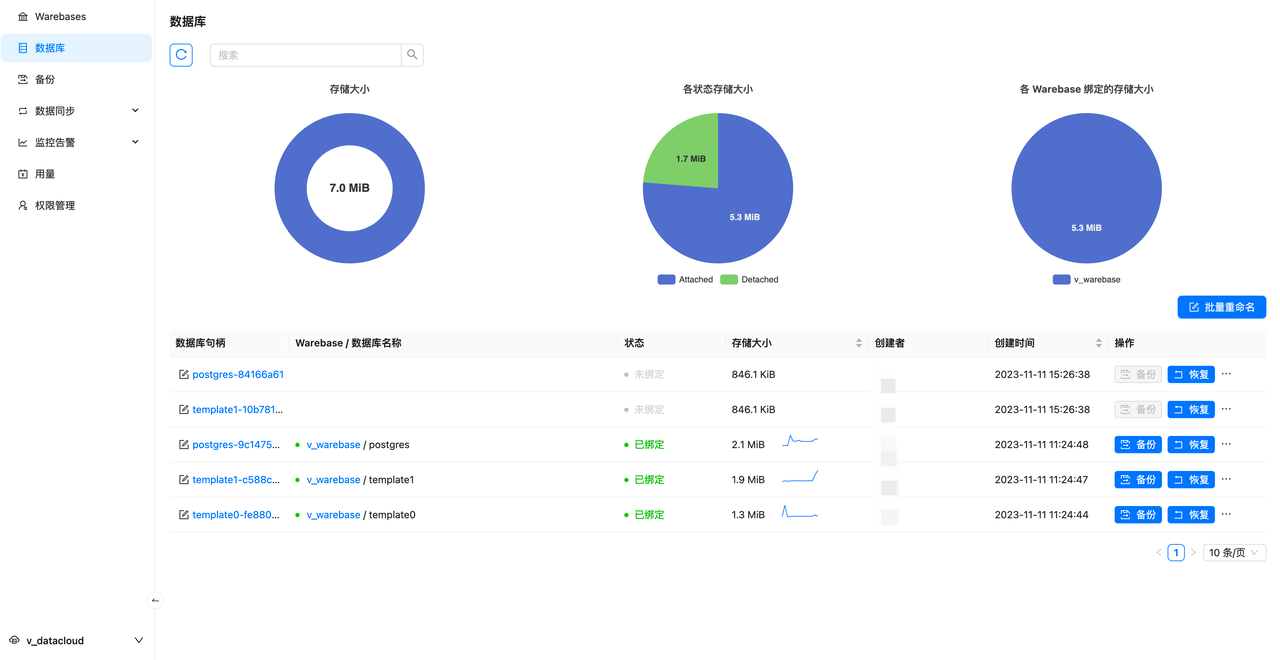Screen dimensions: 1280x660
Task: Click 2023-11-11 11:24:48 timestamp
Action: [1042, 445]
